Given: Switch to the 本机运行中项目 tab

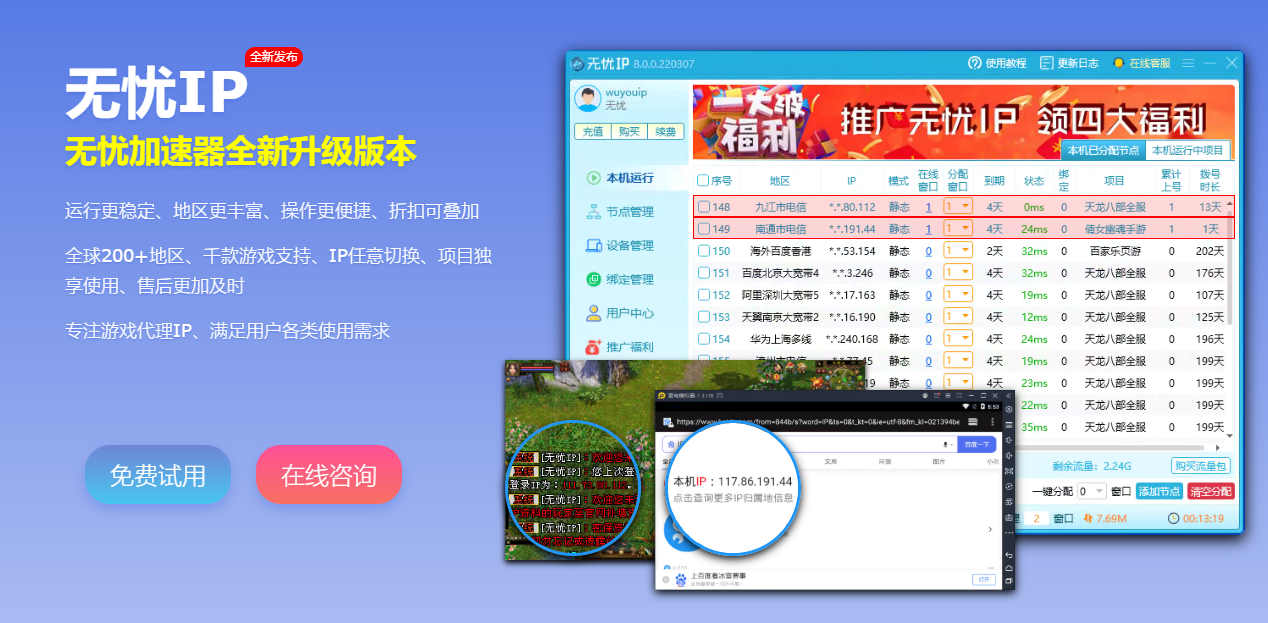Looking at the screenshot, I should tap(1188, 151).
